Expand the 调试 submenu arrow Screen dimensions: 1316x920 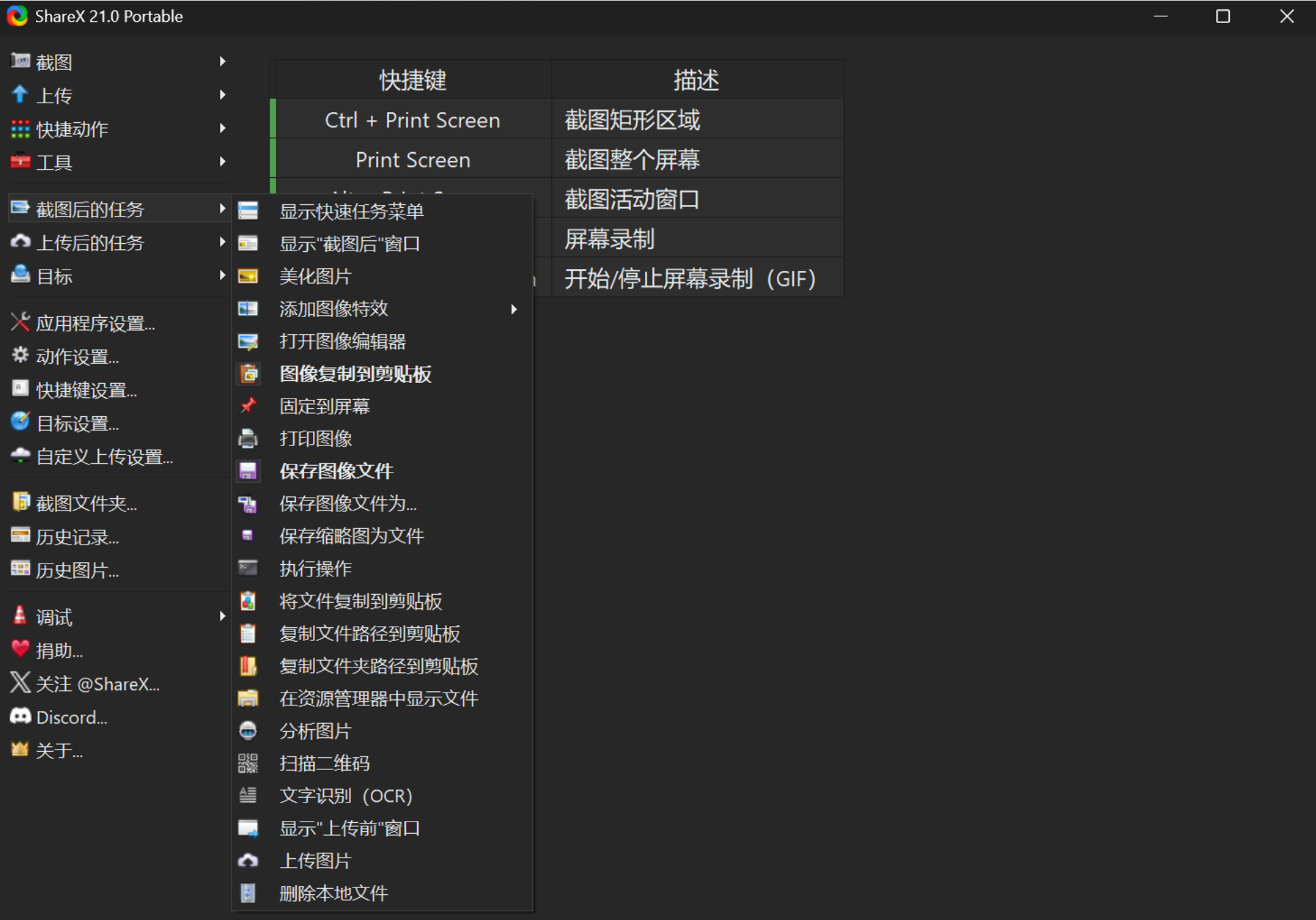pos(222,616)
